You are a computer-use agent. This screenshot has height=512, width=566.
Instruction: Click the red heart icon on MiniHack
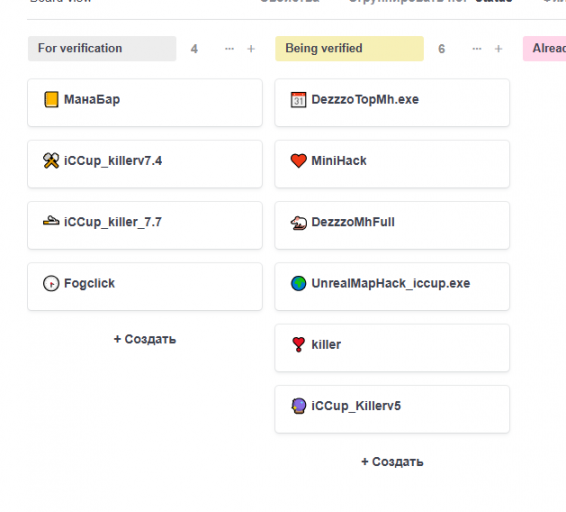(299, 161)
